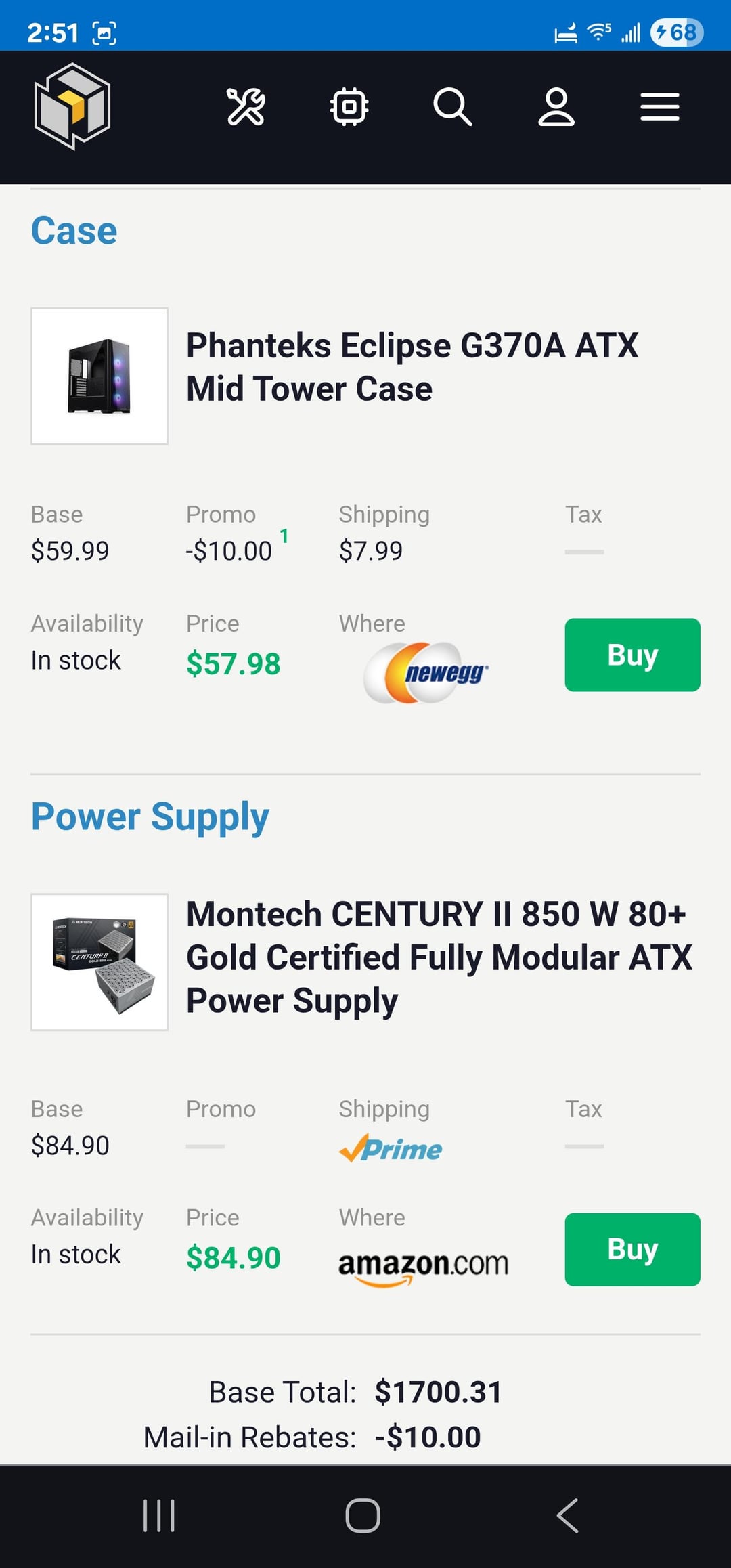Tap the Prime shipping badge
Viewport: 731px width, 1568px height.
[x=391, y=1148]
